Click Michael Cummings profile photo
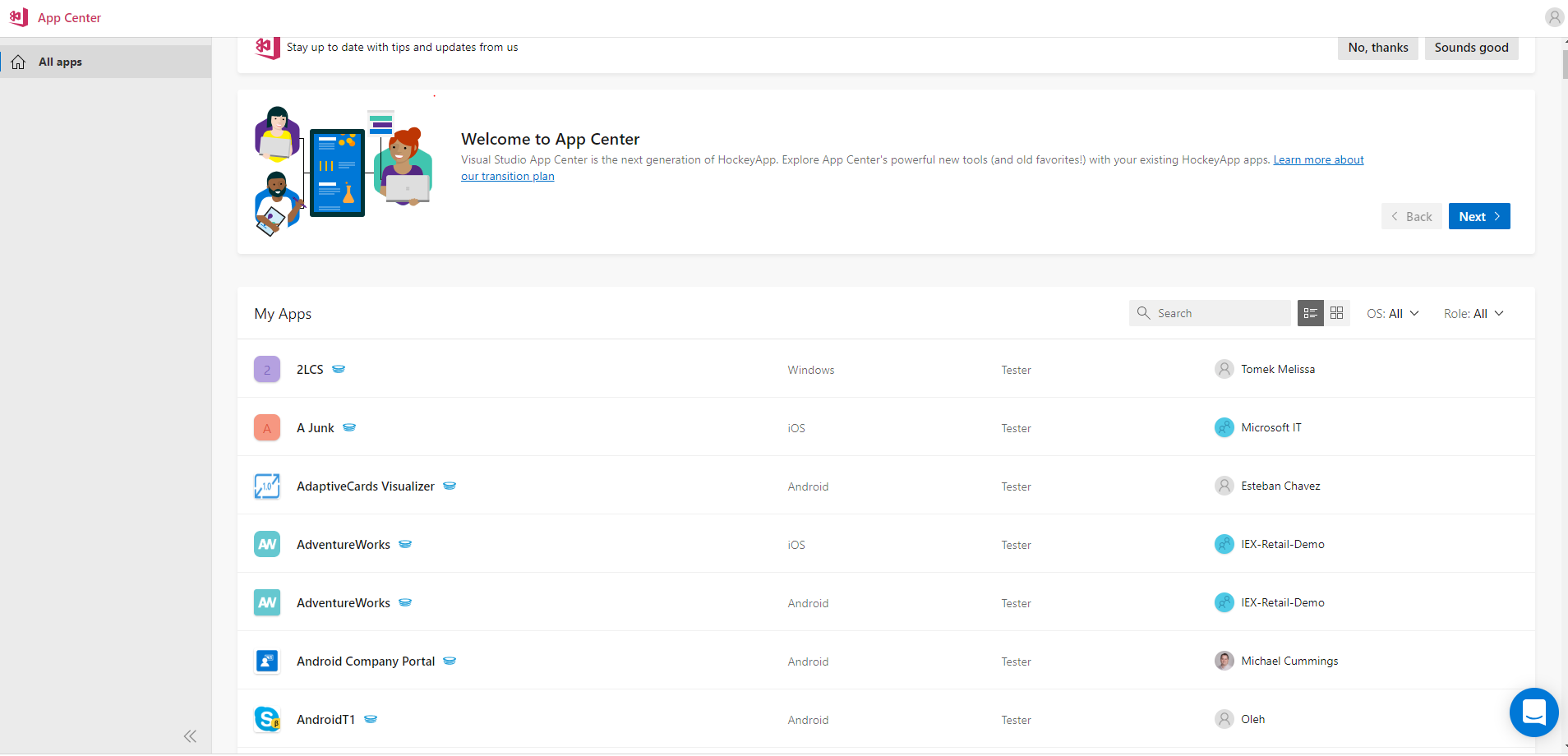 click(x=1224, y=661)
